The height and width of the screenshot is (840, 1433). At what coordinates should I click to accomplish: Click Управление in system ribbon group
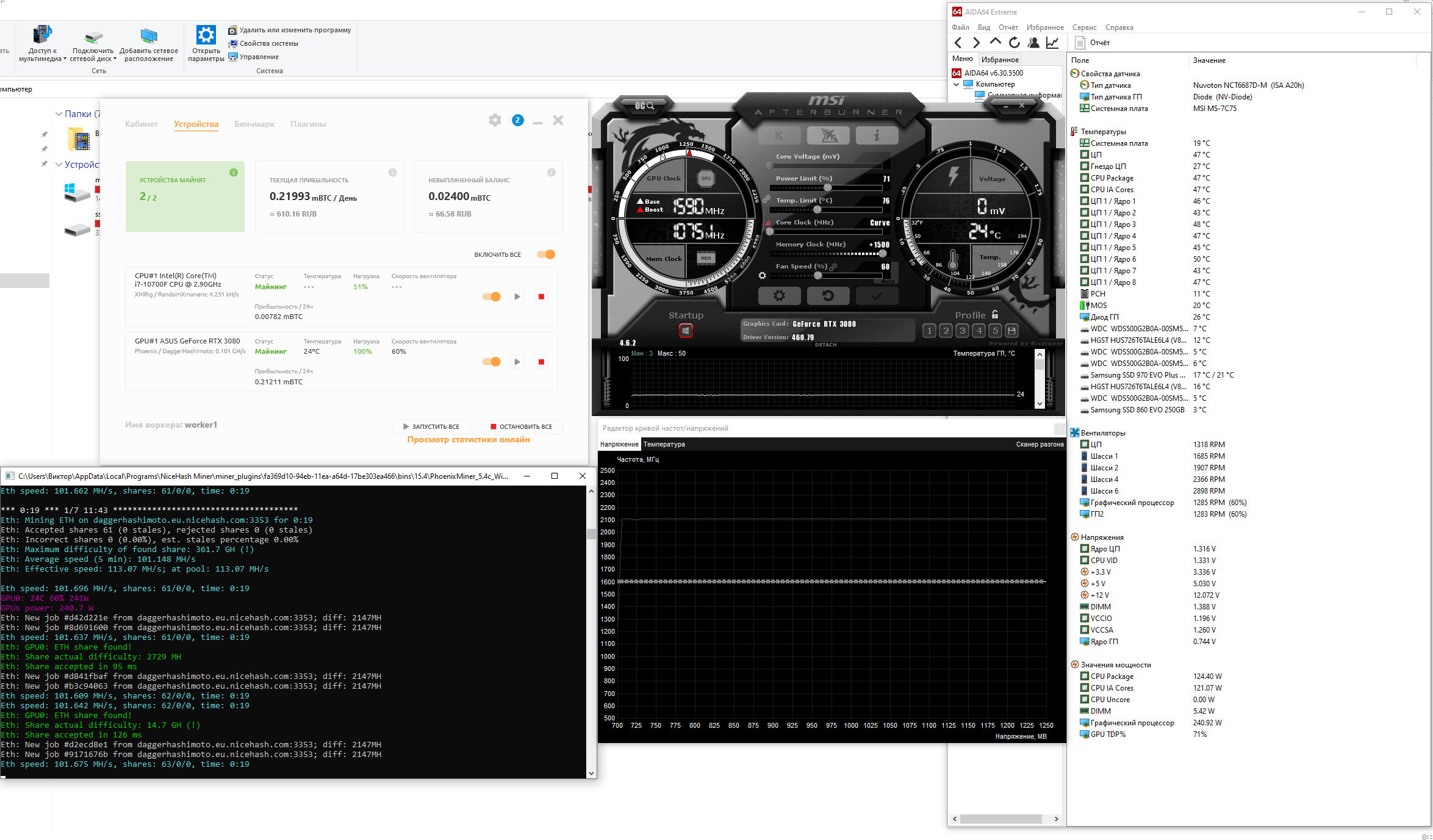254,57
